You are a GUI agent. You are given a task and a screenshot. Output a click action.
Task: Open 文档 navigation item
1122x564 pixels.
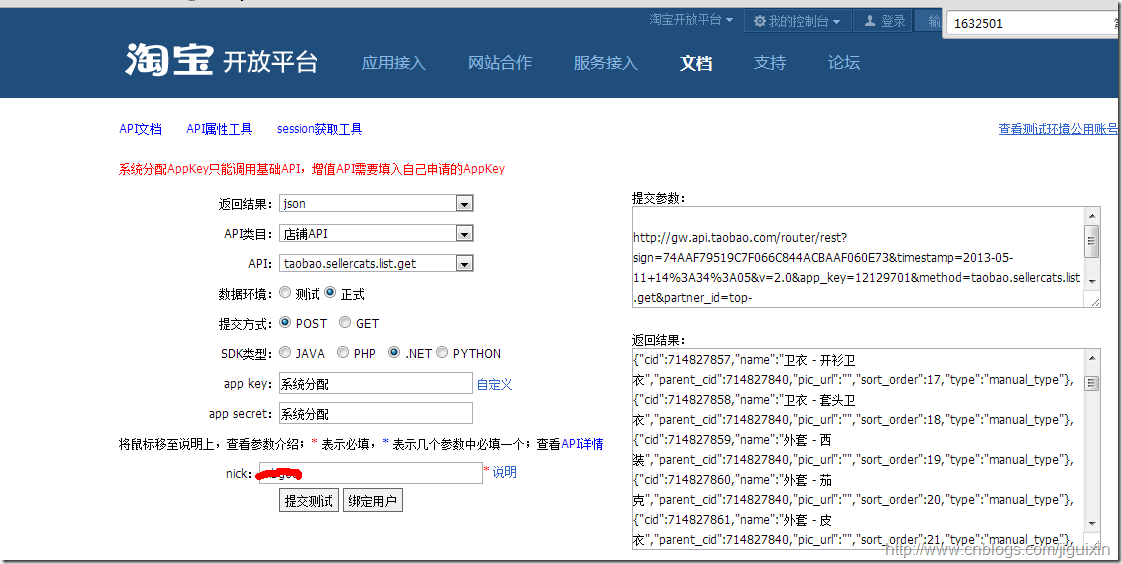pyautogui.click(x=696, y=63)
